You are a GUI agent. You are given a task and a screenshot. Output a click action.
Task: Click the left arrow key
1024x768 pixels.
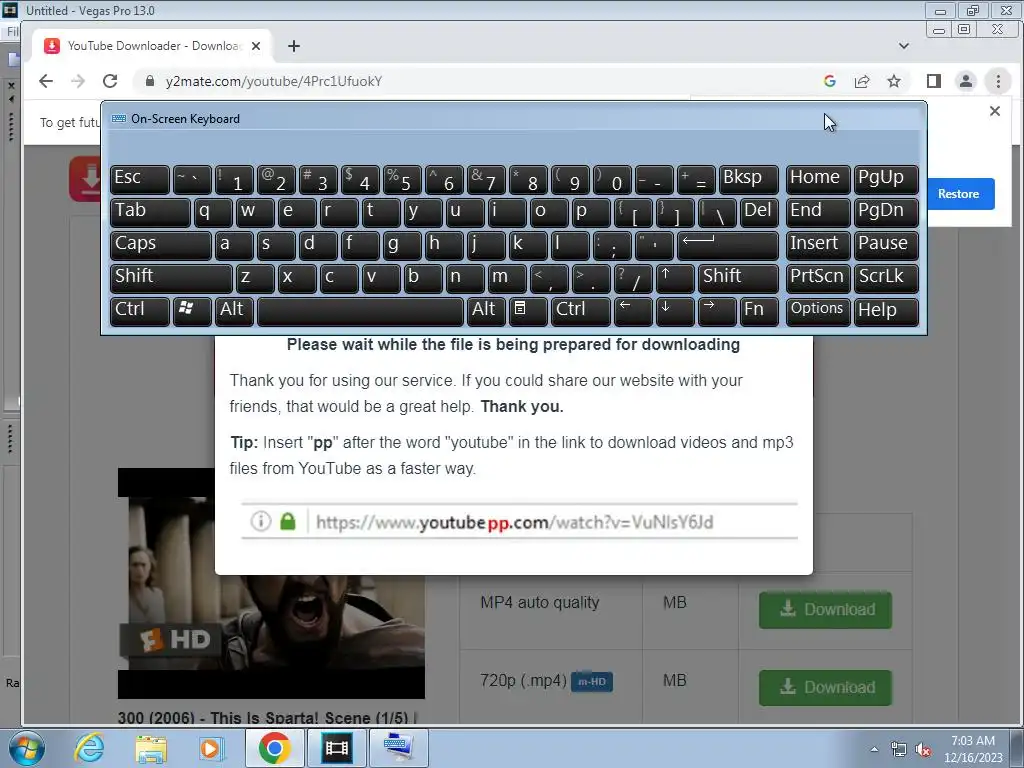(633, 311)
